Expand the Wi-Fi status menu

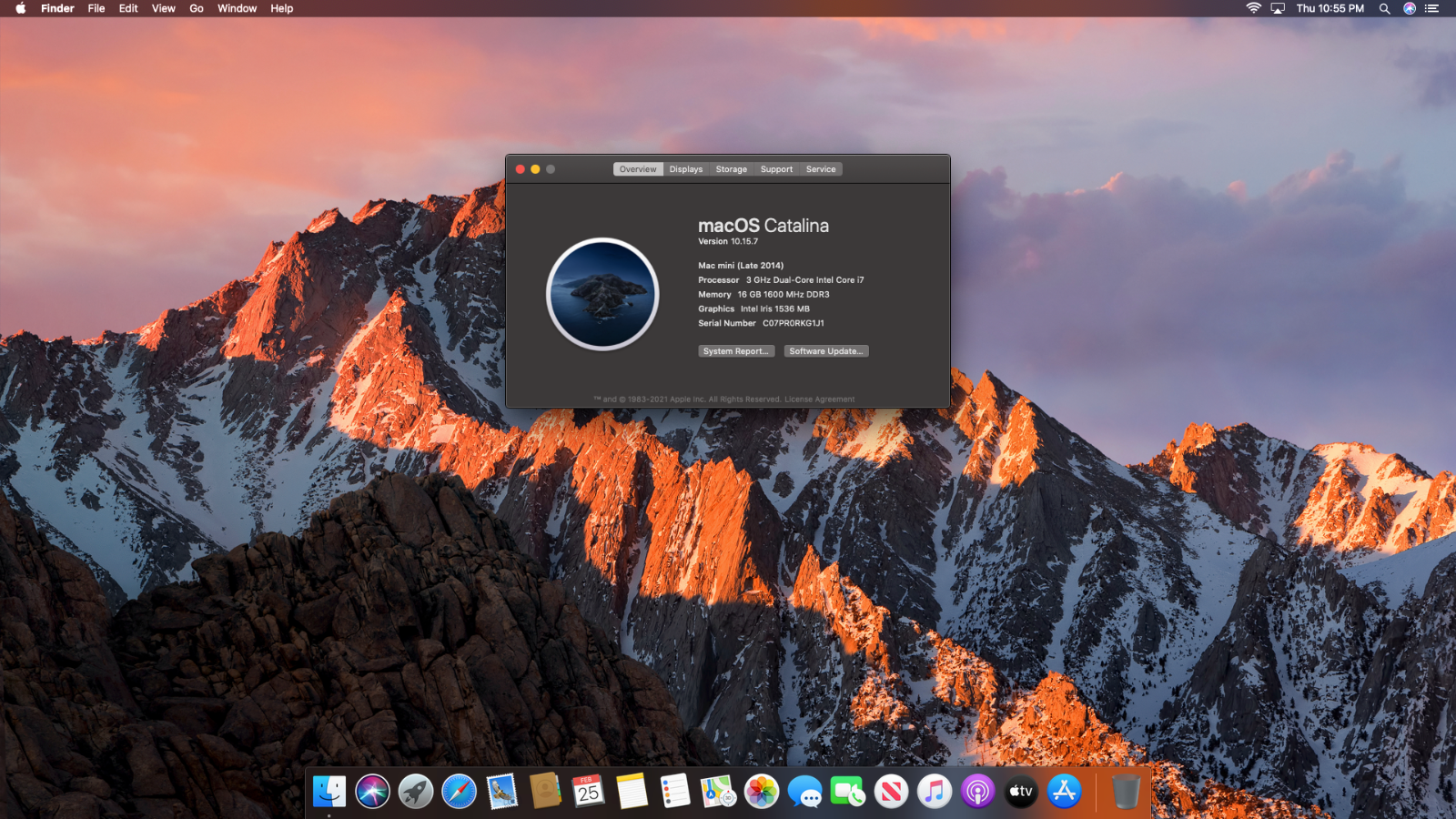click(x=1253, y=8)
